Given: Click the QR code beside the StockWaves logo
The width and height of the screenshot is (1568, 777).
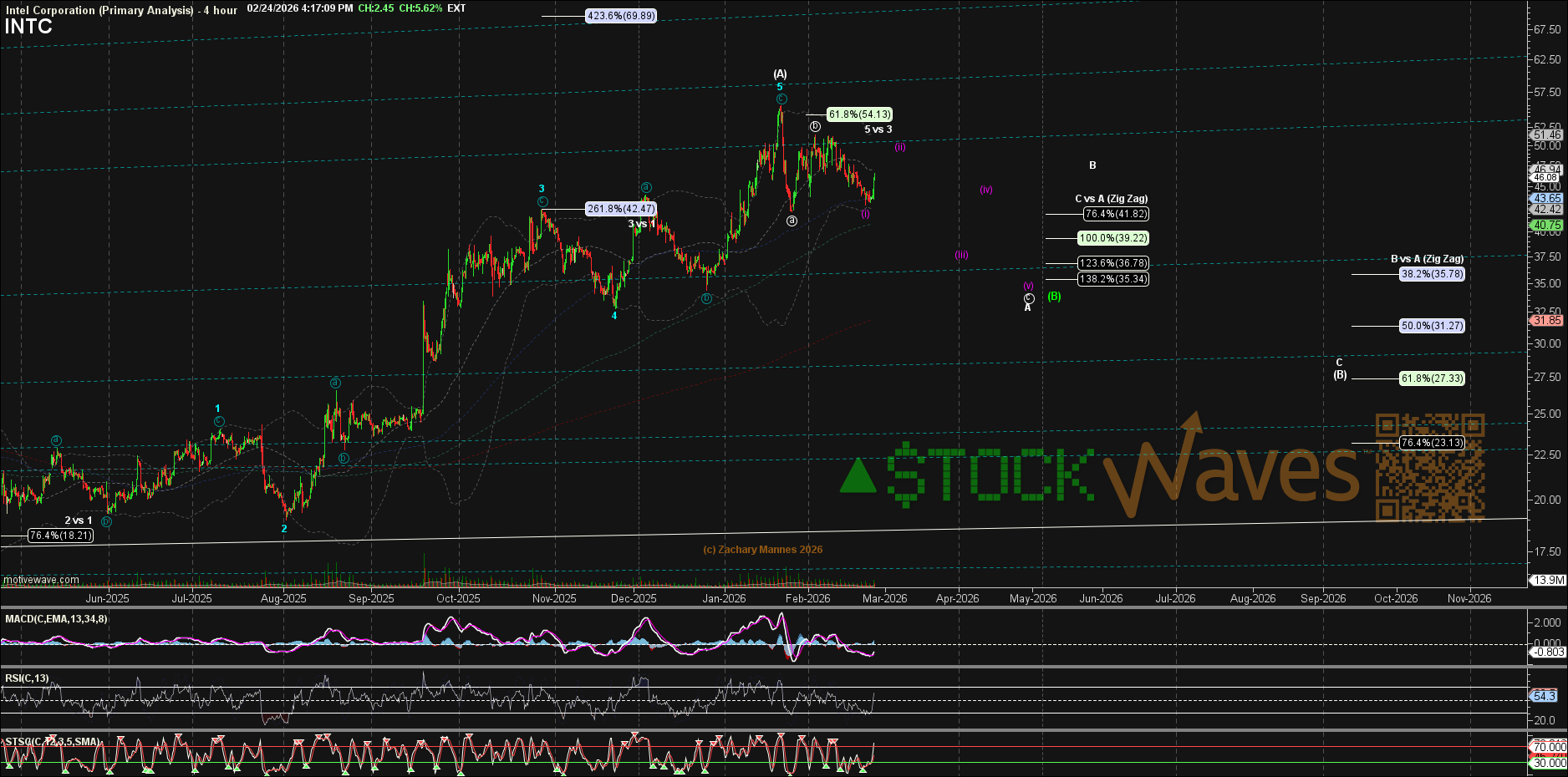Looking at the screenshot, I should pyautogui.click(x=1429, y=467).
